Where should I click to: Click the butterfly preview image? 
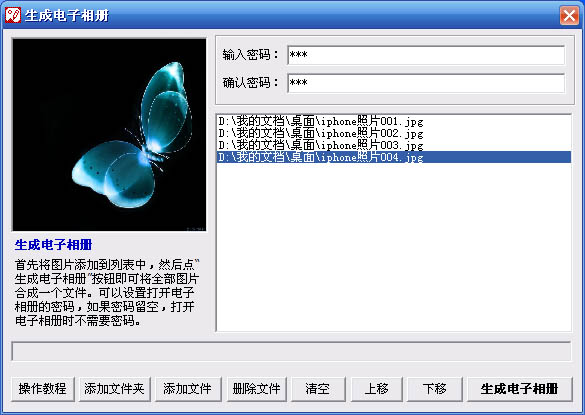coord(109,135)
